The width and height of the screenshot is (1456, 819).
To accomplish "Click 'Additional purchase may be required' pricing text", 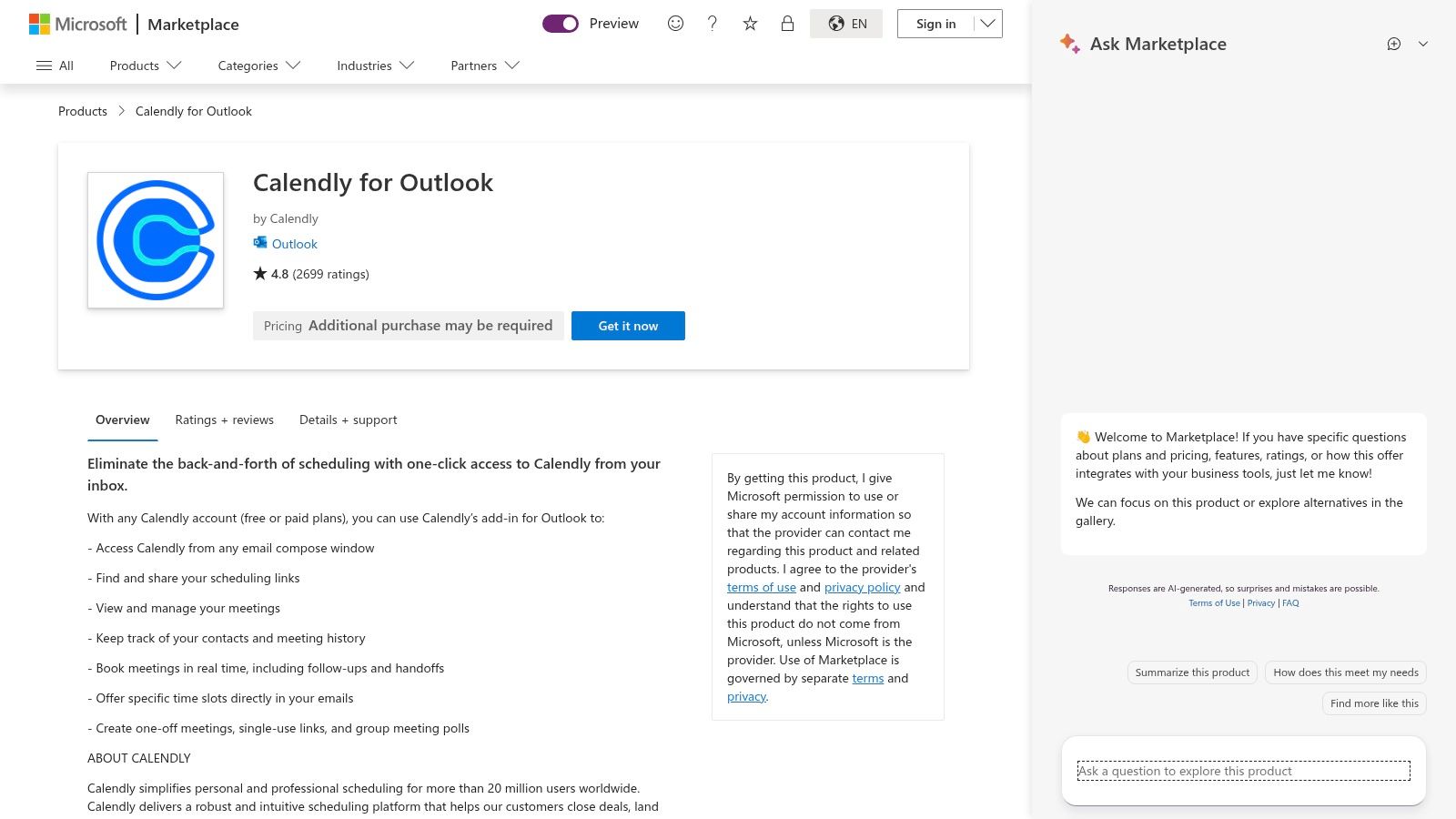I will (x=430, y=326).
